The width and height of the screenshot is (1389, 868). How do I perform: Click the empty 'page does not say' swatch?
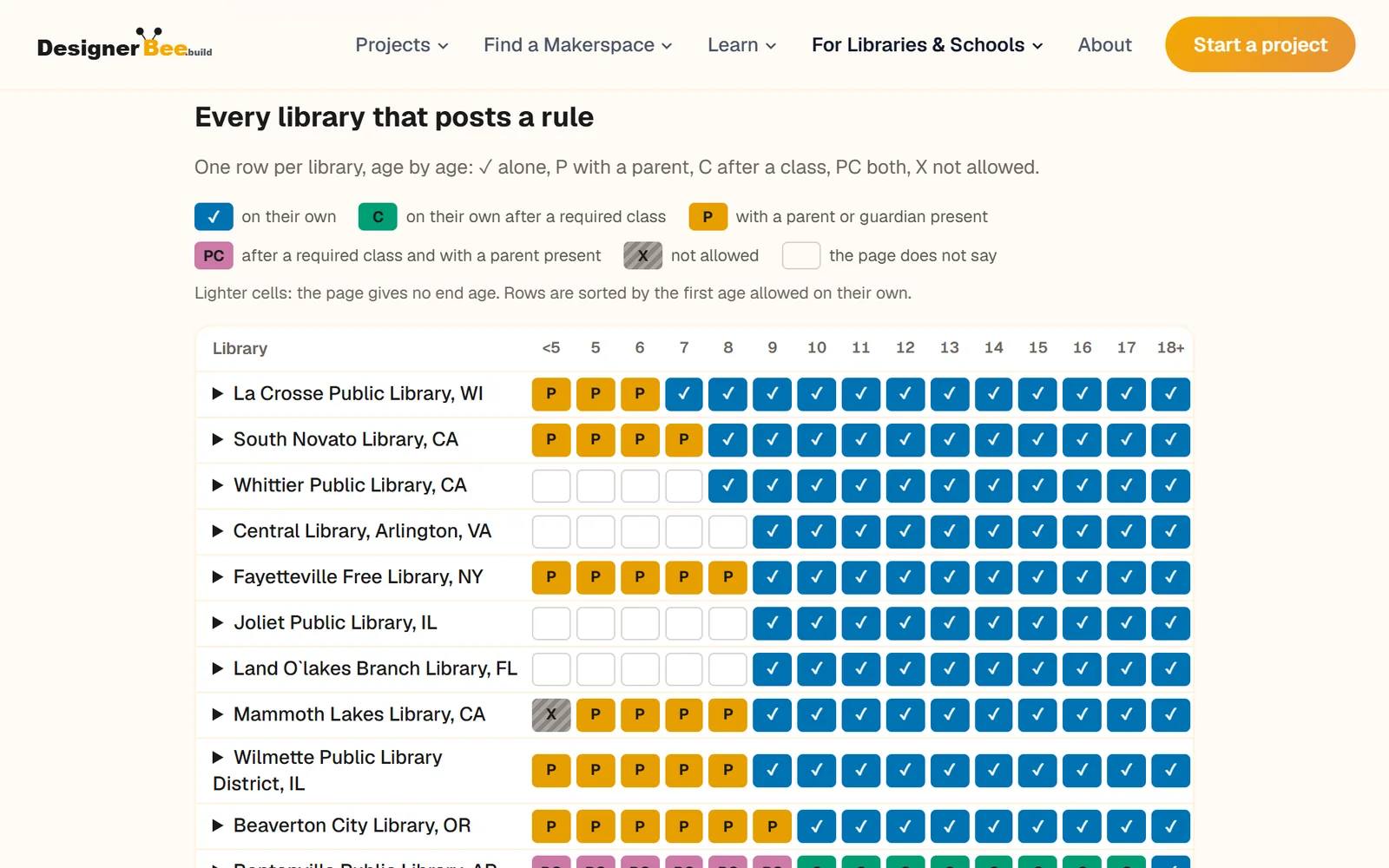(x=801, y=256)
